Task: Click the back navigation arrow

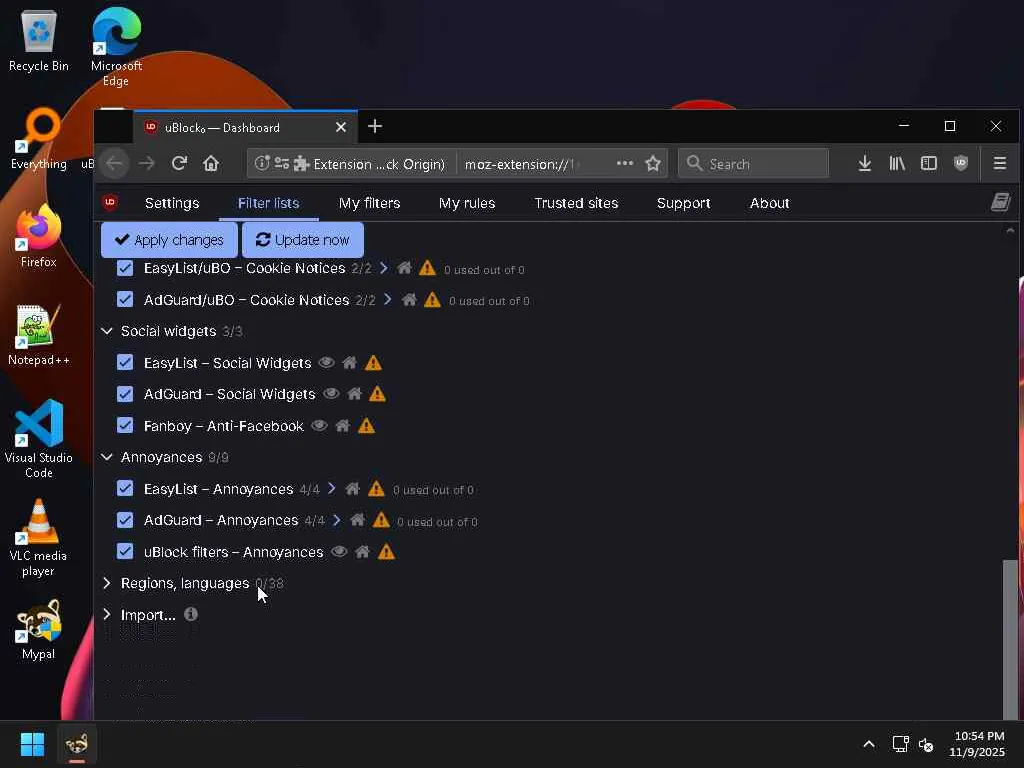Action: (115, 163)
